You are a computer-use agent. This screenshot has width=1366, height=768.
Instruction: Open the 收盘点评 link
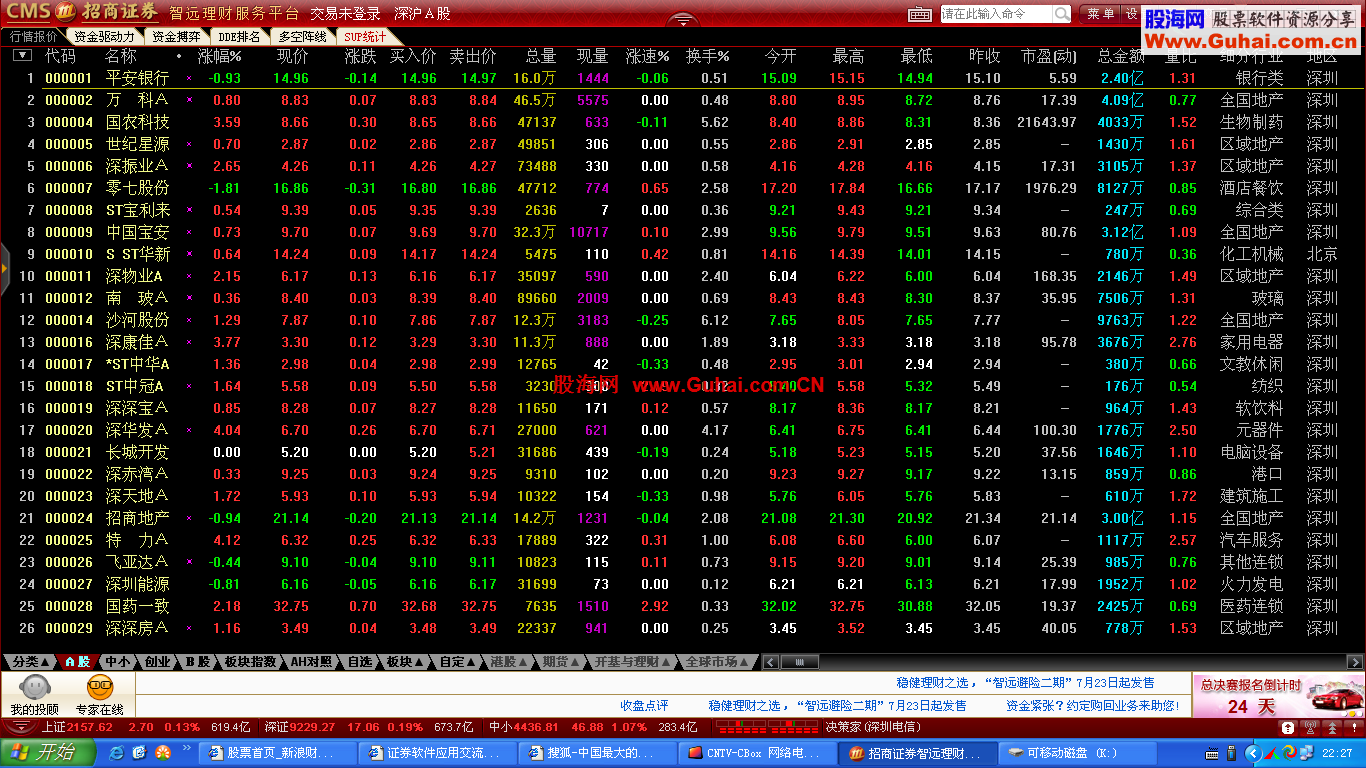(644, 706)
